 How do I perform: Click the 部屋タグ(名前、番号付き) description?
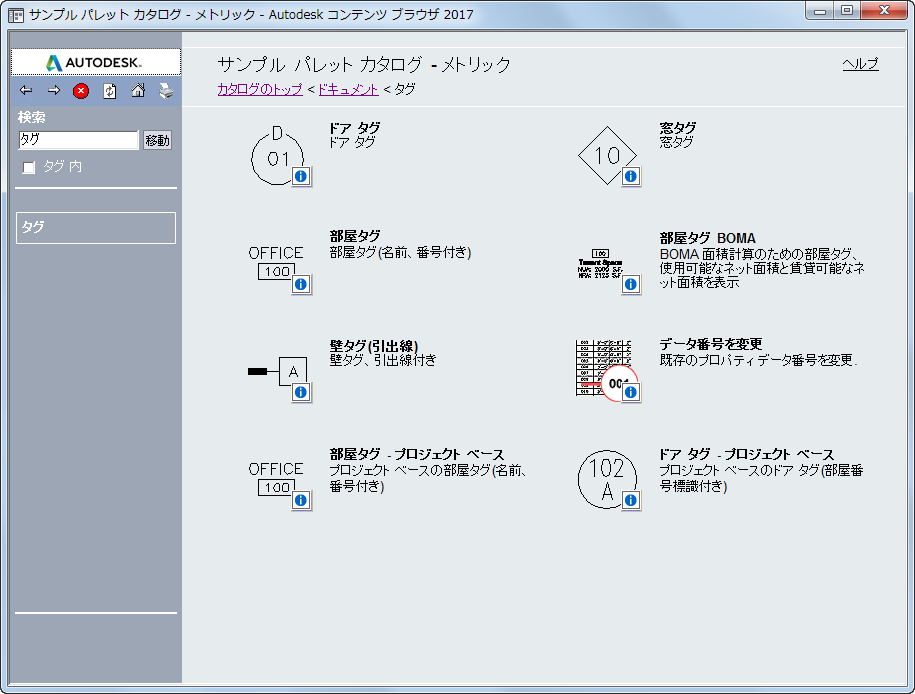(400, 253)
